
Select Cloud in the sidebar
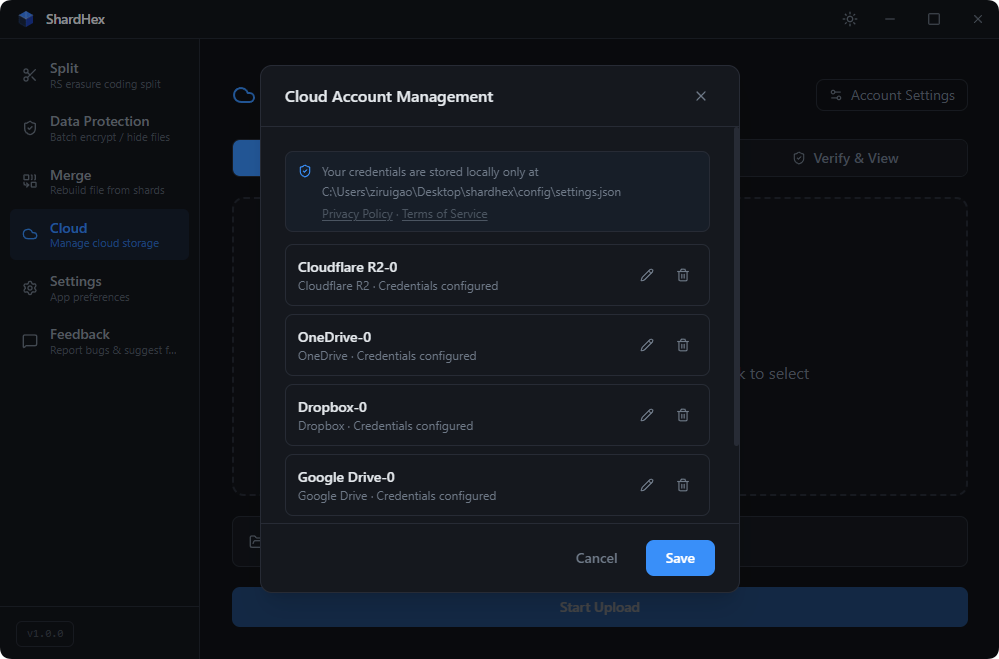pyautogui.click(x=99, y=235)
